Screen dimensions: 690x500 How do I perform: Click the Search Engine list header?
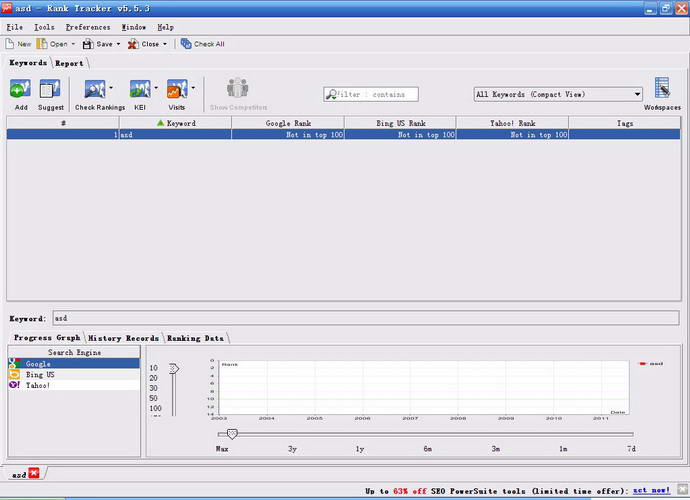click(x=74, y=352)
